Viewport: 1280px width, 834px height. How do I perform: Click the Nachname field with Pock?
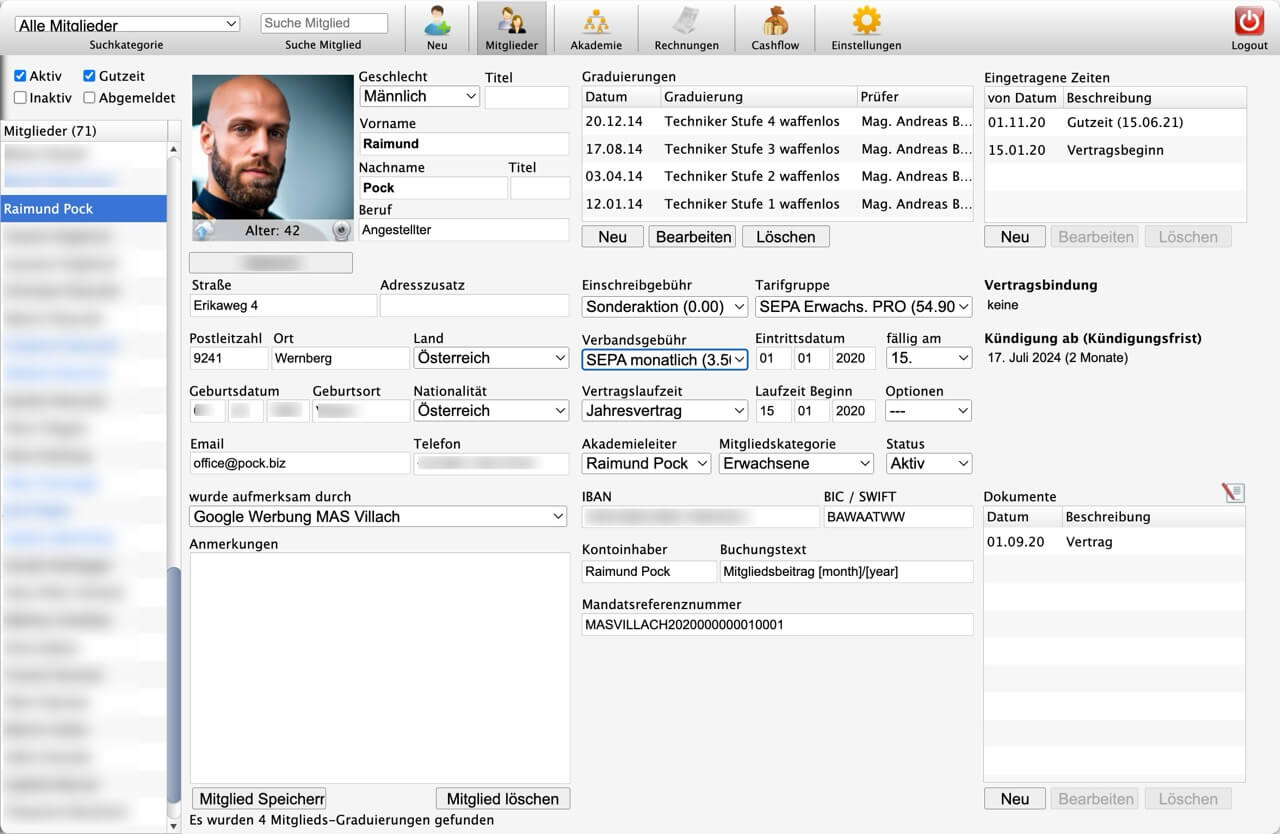click(x=434, y=188)
